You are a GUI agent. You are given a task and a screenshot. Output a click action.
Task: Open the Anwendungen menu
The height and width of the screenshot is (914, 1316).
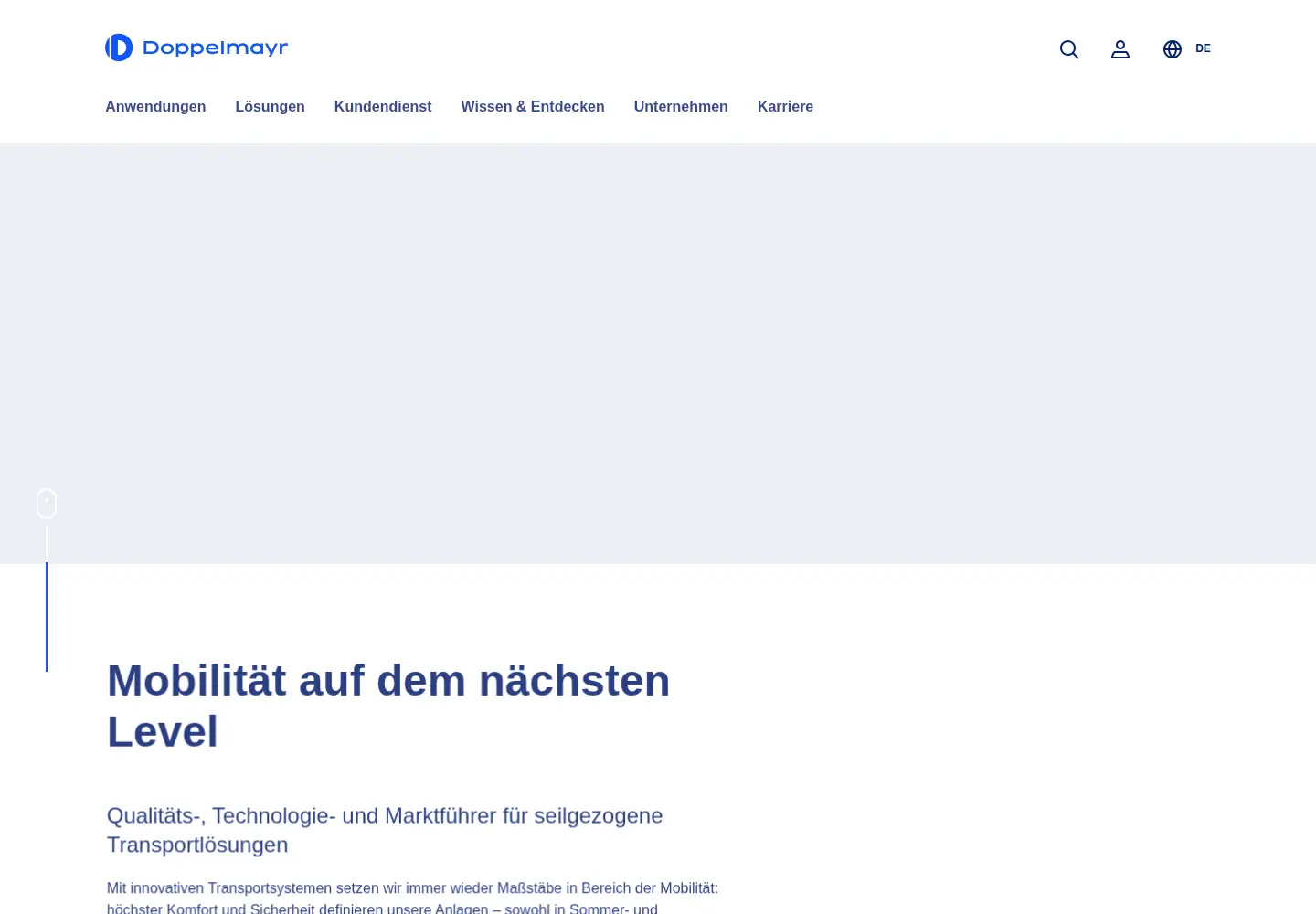click(x=155, y=106)
